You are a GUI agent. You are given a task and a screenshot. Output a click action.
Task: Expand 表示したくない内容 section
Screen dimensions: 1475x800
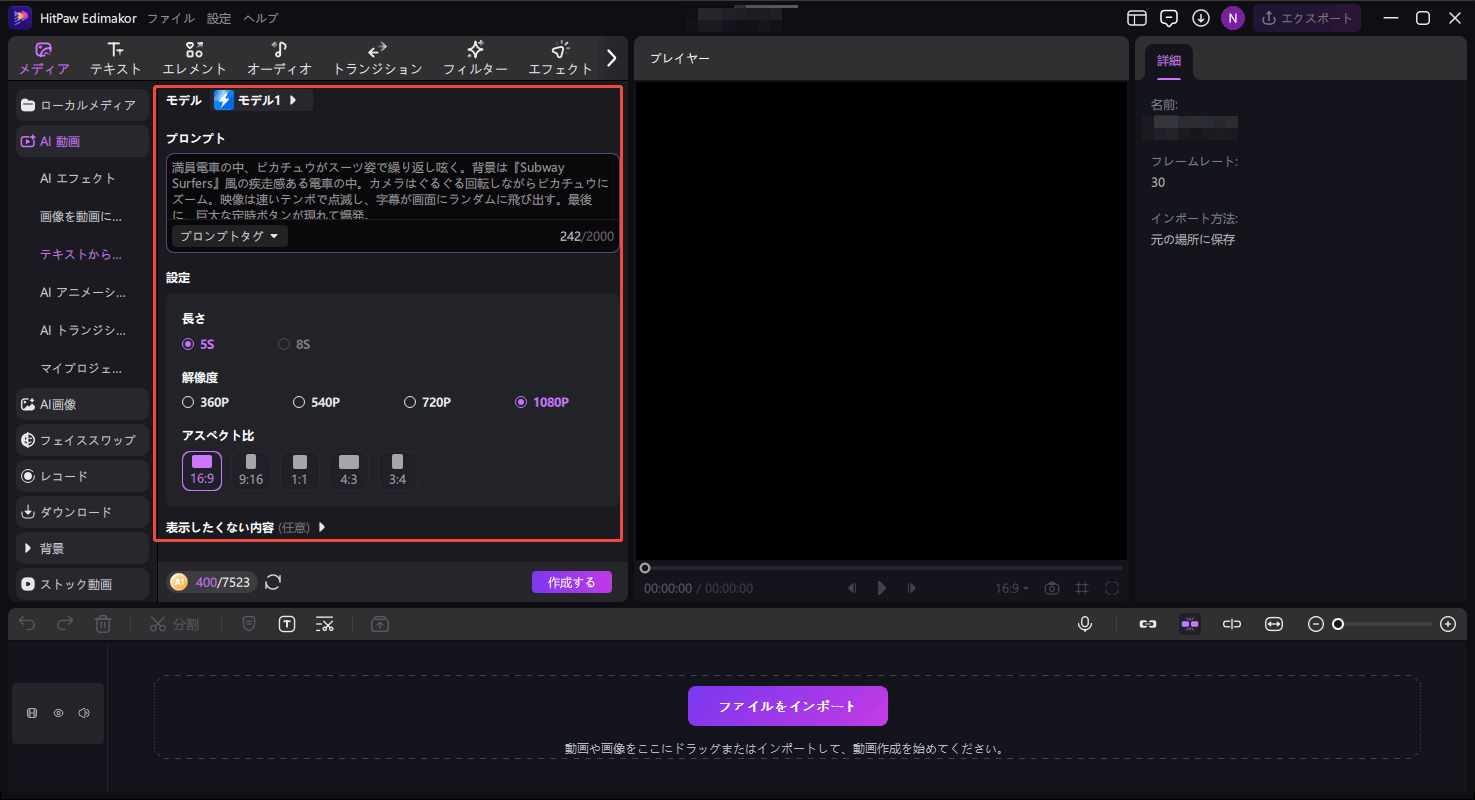point(246,527)
